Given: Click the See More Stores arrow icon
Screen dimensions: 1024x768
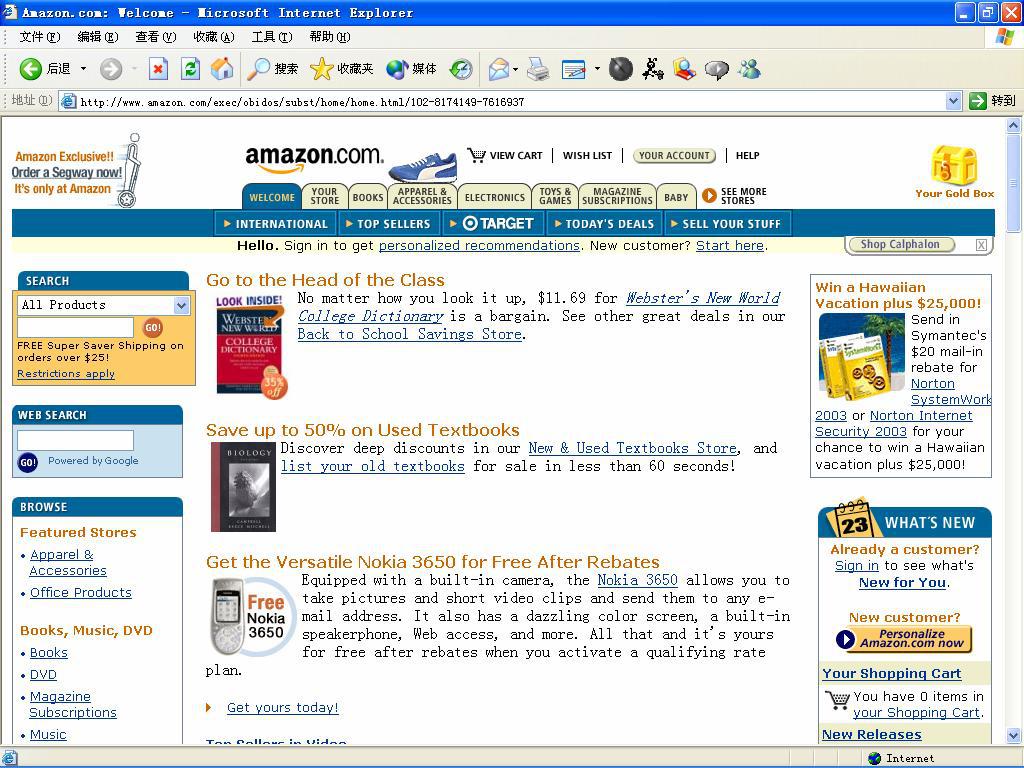Looking at the screenshot, I should click(709, 195).
